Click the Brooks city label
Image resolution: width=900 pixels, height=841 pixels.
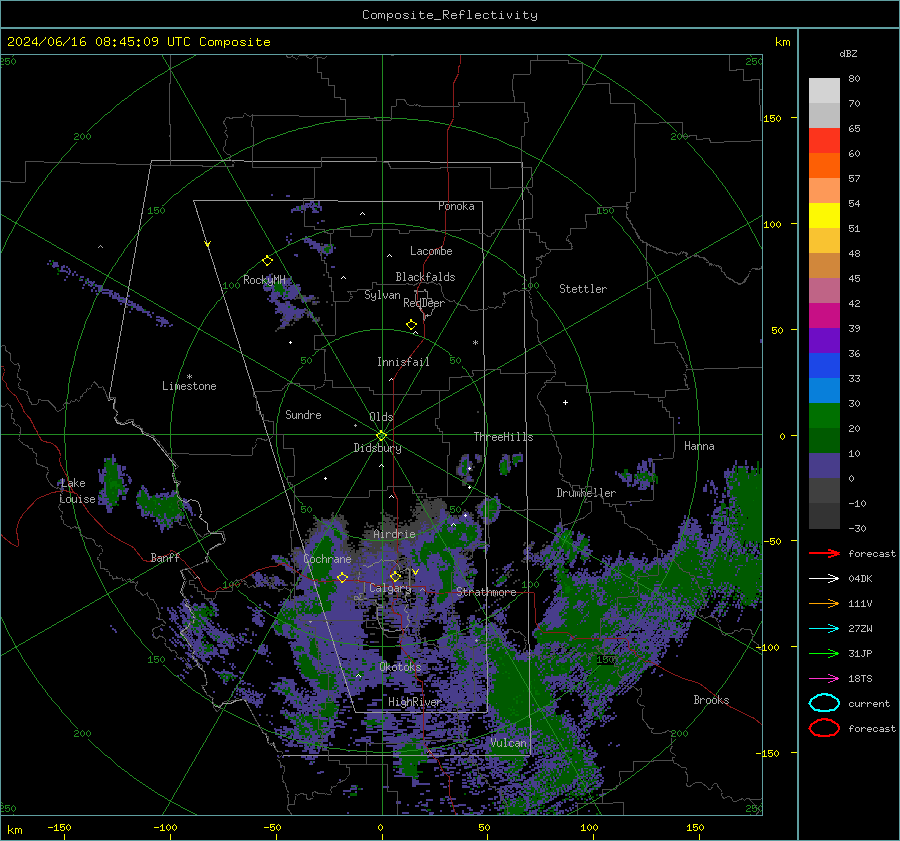coord(711,700)
